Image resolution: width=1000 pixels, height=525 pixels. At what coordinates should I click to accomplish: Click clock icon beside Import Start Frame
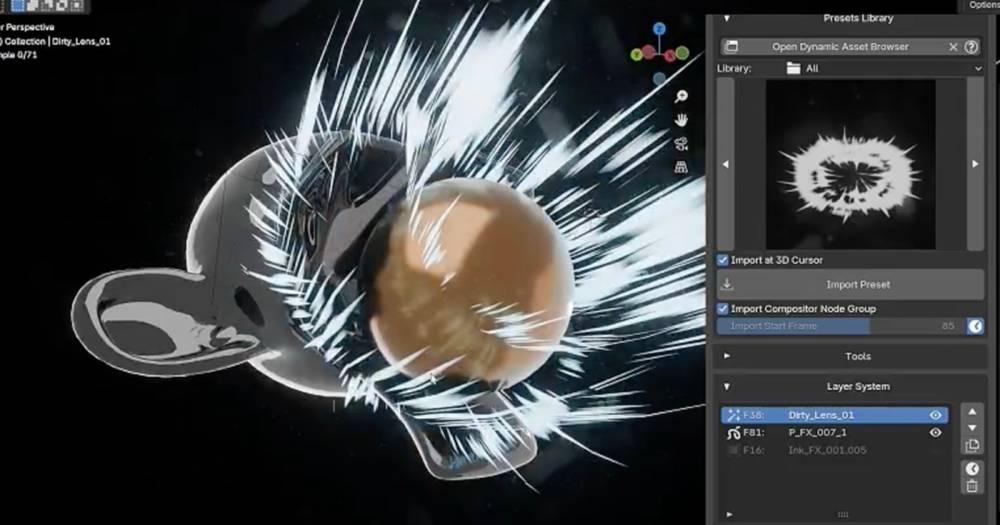(x=975, y=326)
